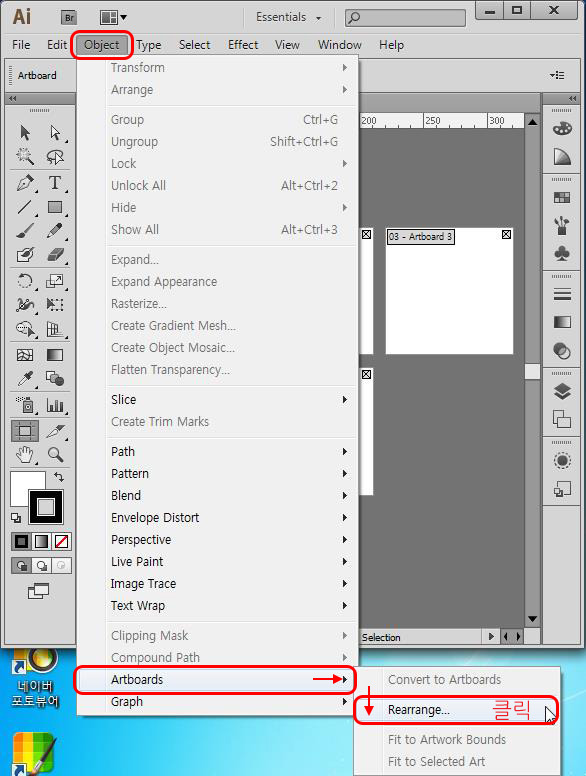Select the Scale tool
This screenshot has width=586, height=776.
pos(55,281)
